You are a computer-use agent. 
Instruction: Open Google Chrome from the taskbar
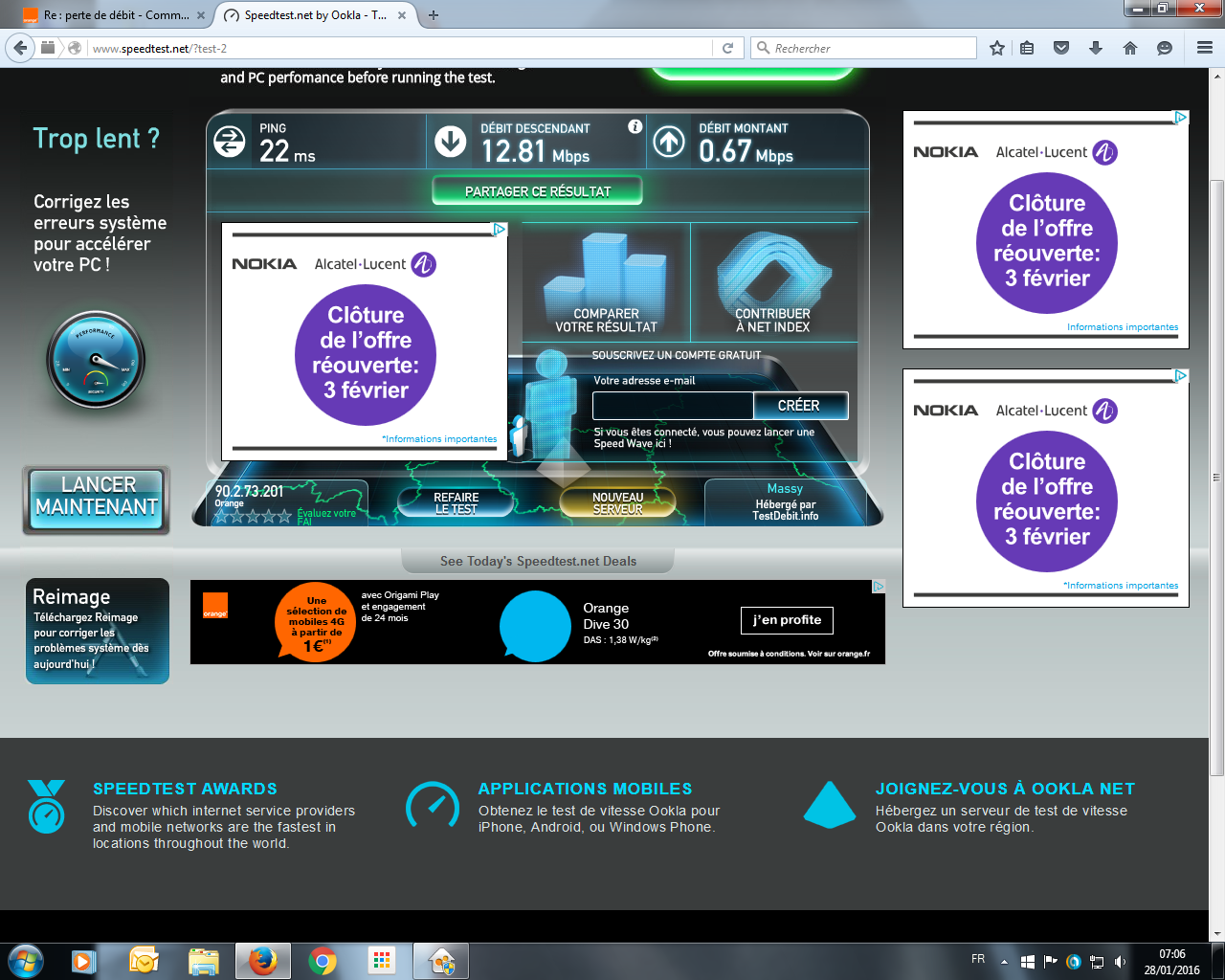[322, 961]
